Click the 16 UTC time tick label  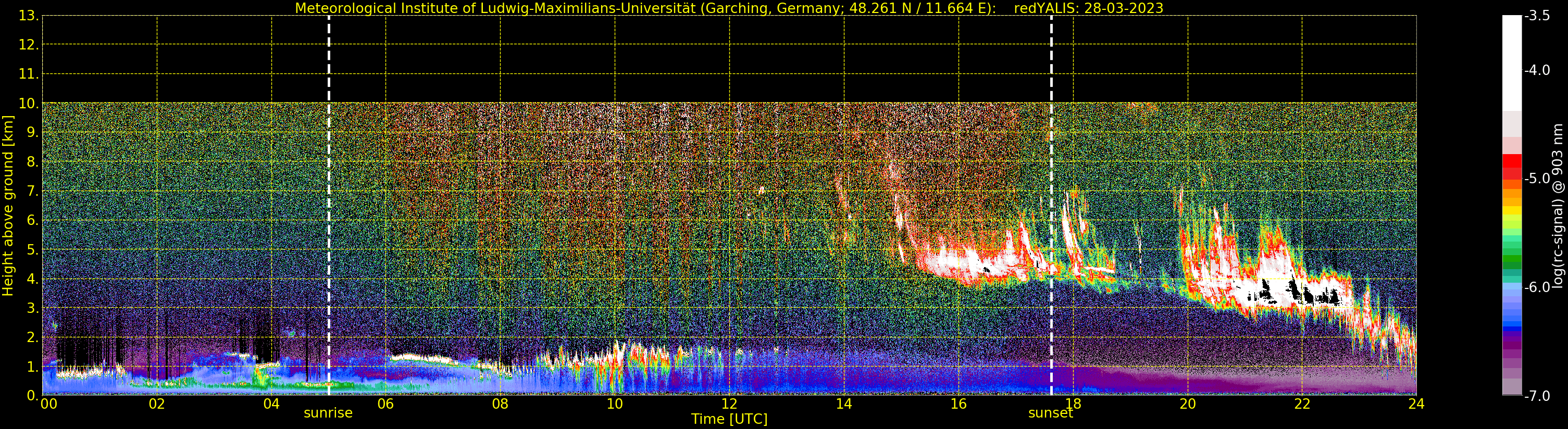pyautogui.click(x=958, y=404)
